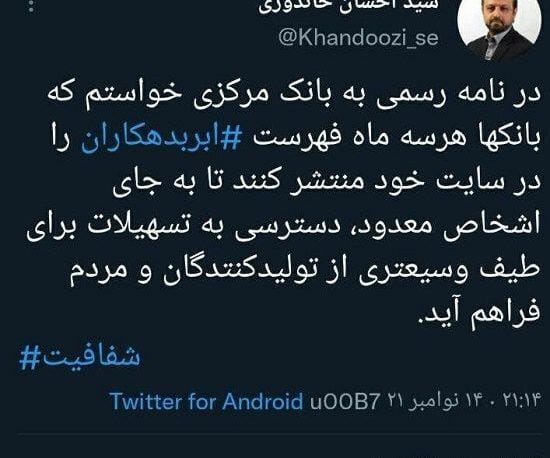550x458 pixels.
Task: Click the Twitter for Android source label
Action: [x=206, y=401]
